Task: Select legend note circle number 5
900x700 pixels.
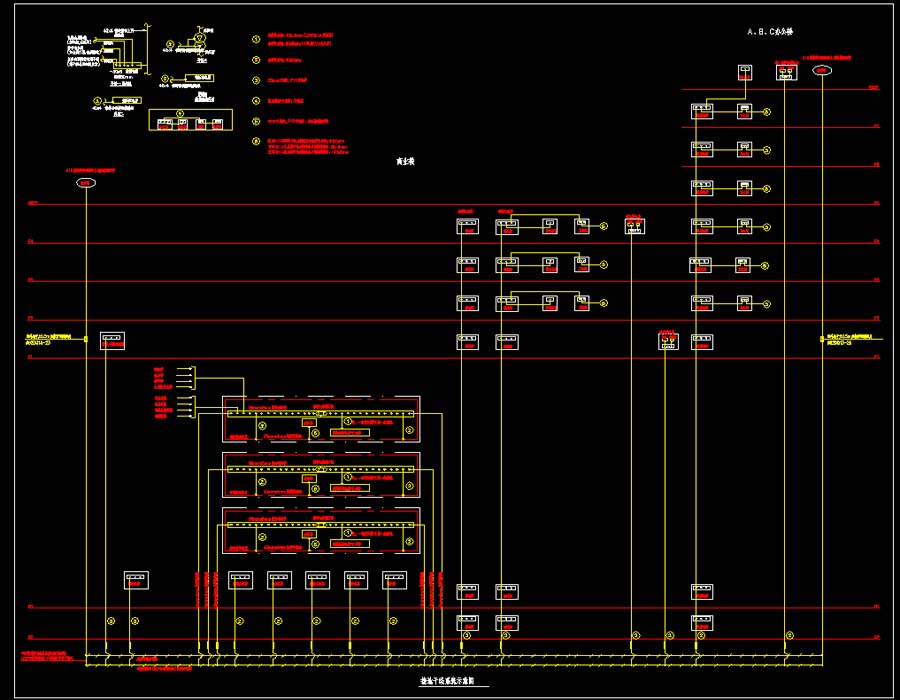Action: pyautogui.click(x=256, y=121)
